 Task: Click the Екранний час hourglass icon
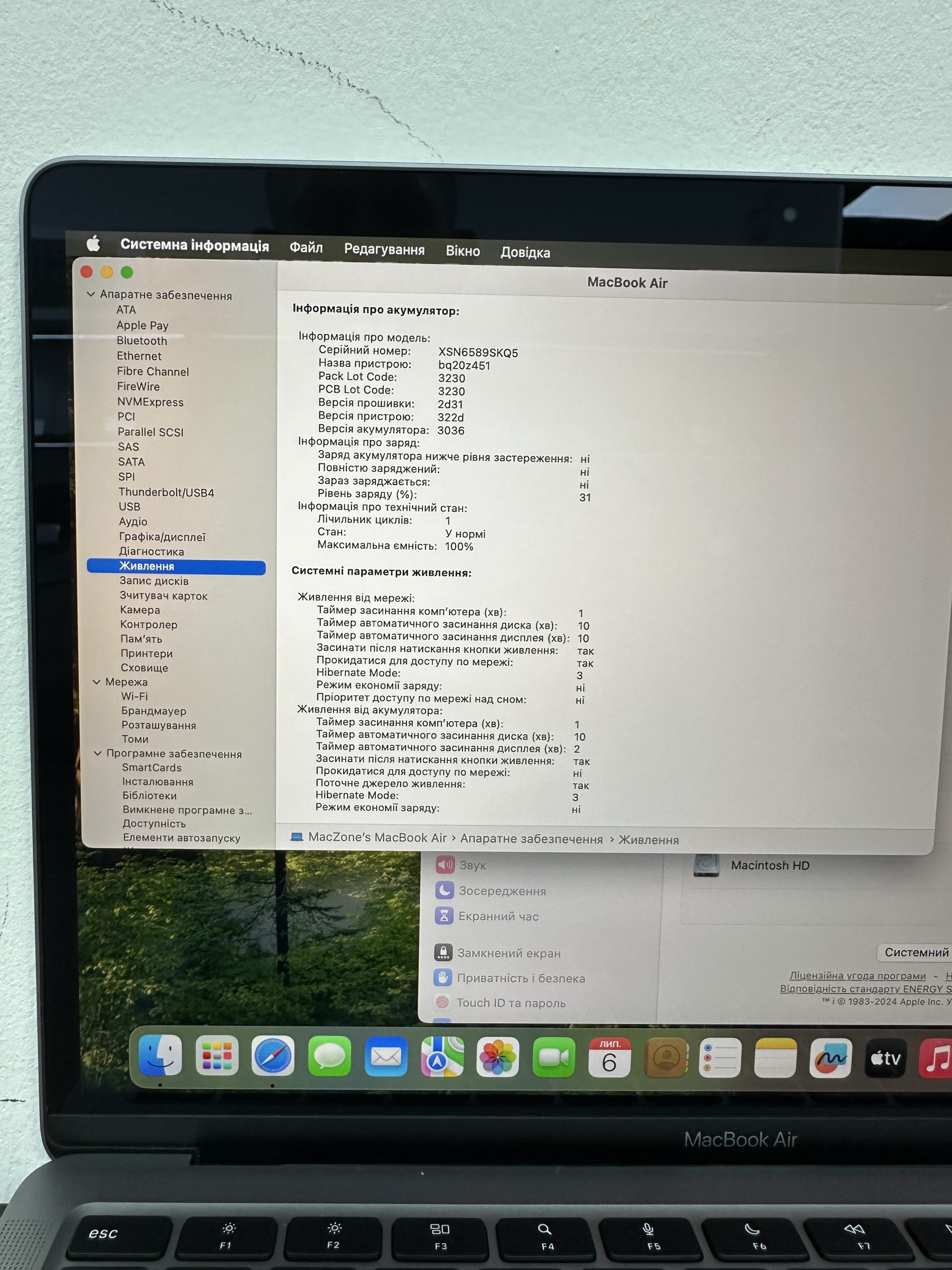(444, 916)
